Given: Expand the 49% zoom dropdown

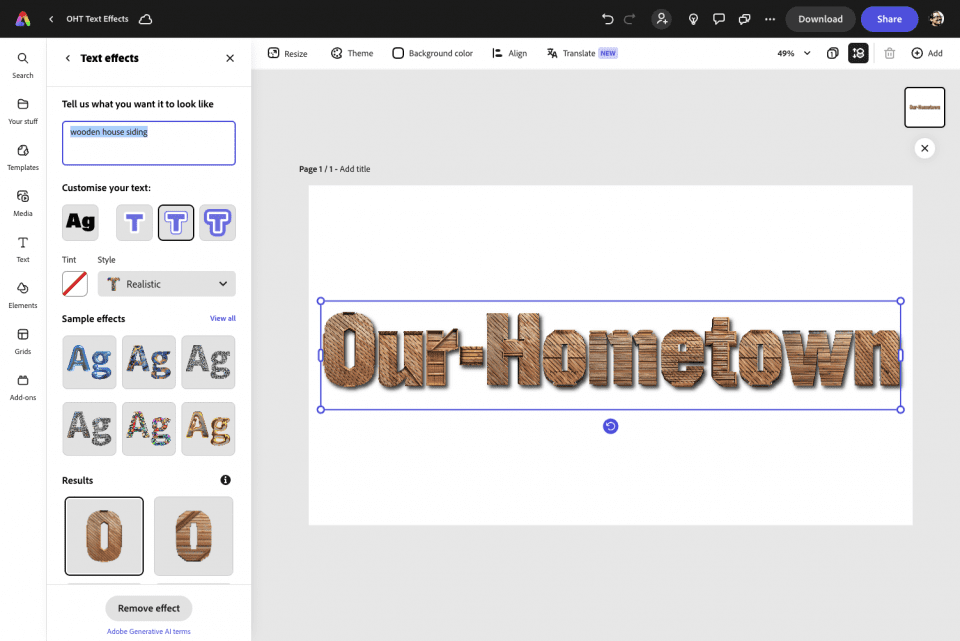Looking at the screenshot, I should [x=791, y=53].
